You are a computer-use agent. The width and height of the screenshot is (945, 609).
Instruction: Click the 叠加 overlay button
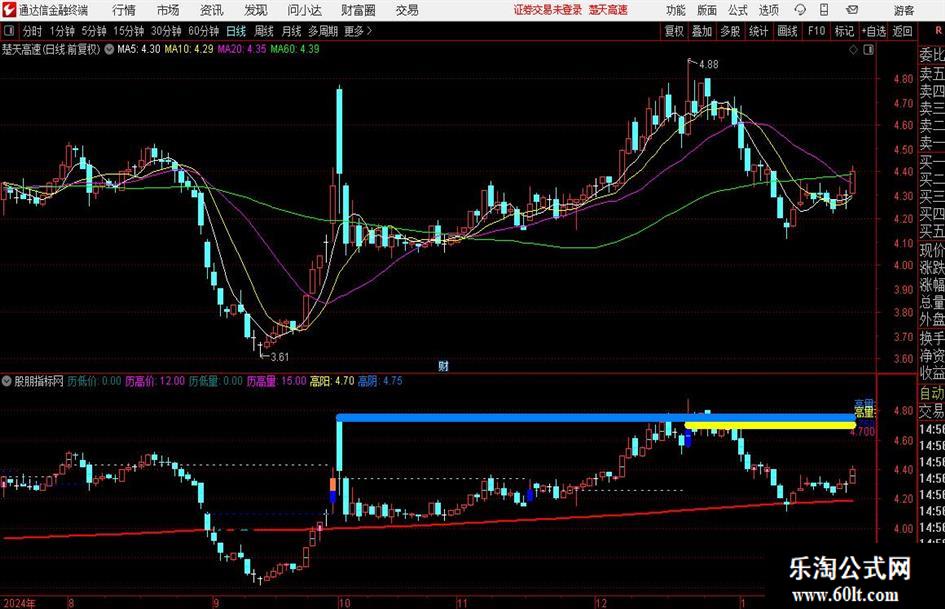coord(702,31)
